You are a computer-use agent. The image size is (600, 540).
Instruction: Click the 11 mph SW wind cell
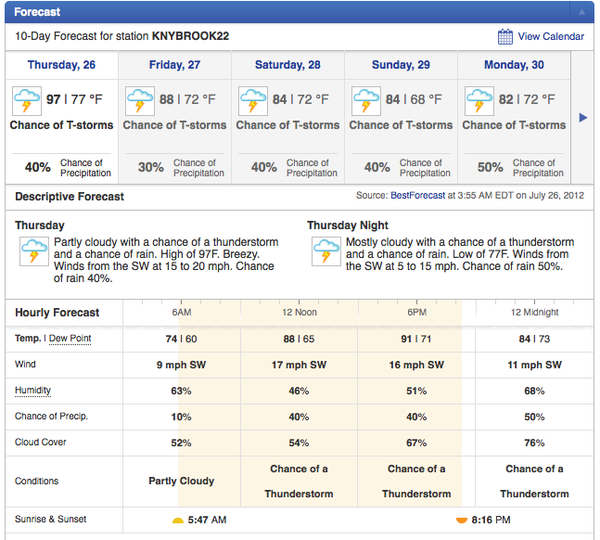(534, 365)
